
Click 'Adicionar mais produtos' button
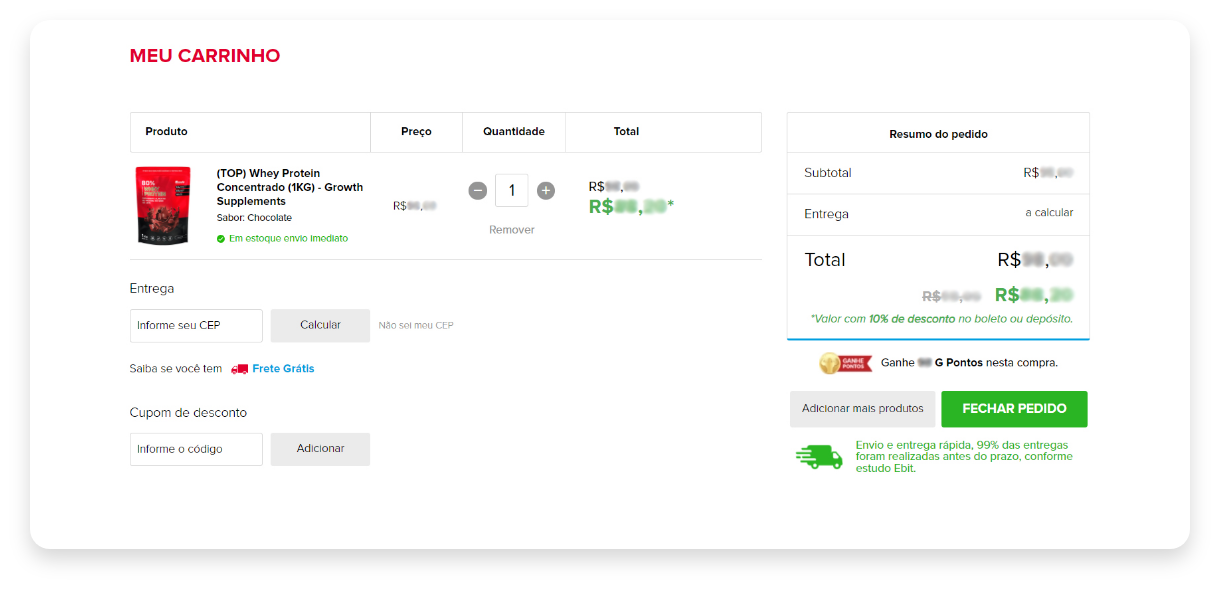(x=862, y=409)
